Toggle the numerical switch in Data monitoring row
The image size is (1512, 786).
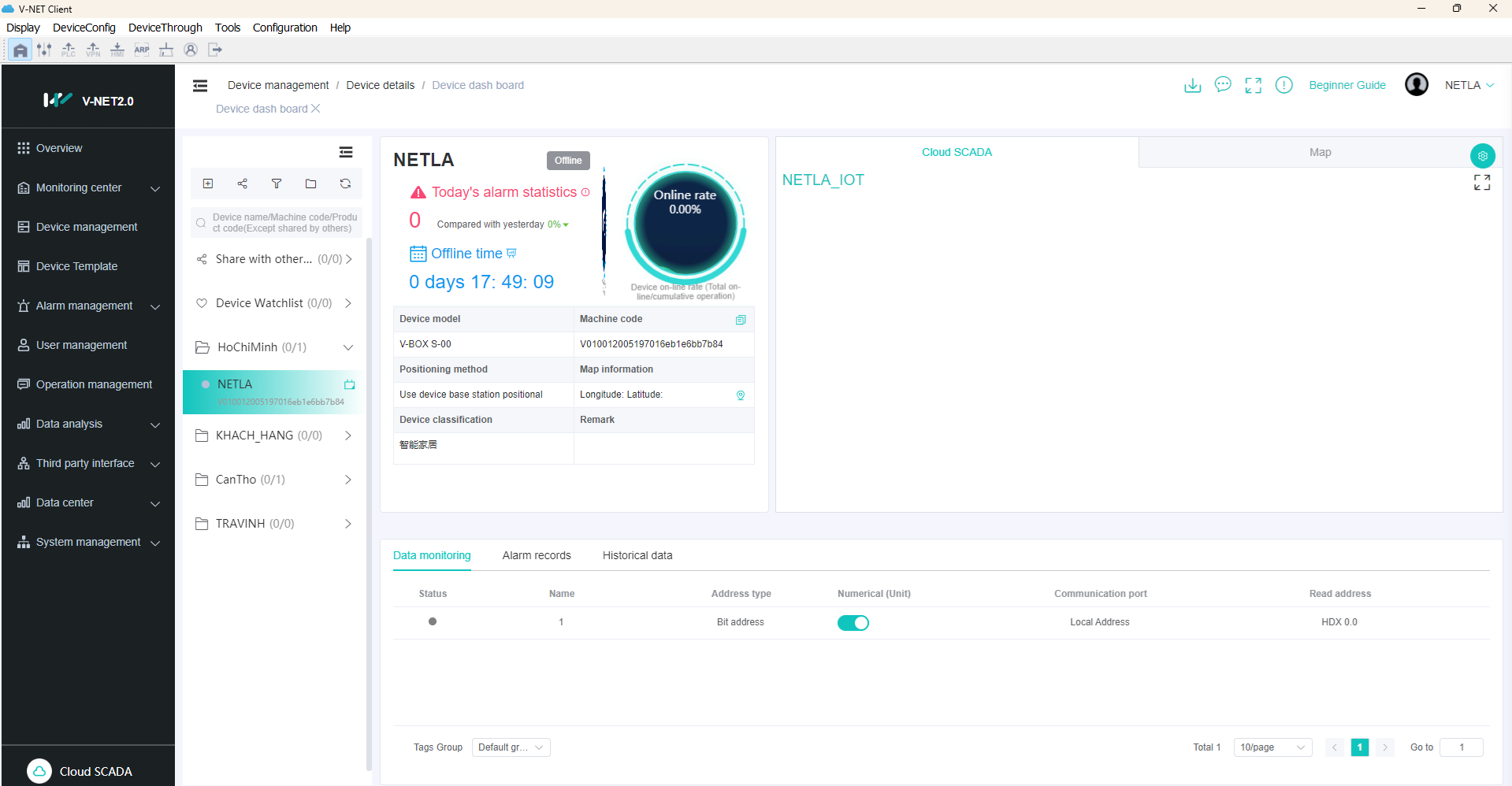pyautogui.click(x=853, y=622)
